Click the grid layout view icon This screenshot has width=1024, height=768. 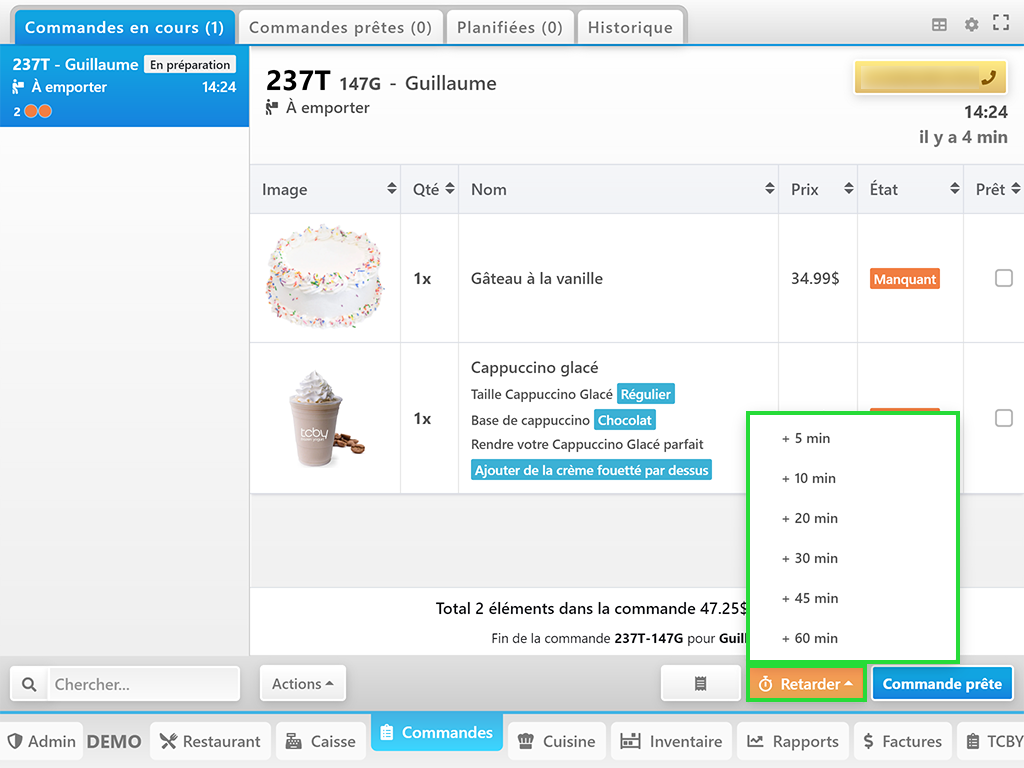click(x=939, y=25)
